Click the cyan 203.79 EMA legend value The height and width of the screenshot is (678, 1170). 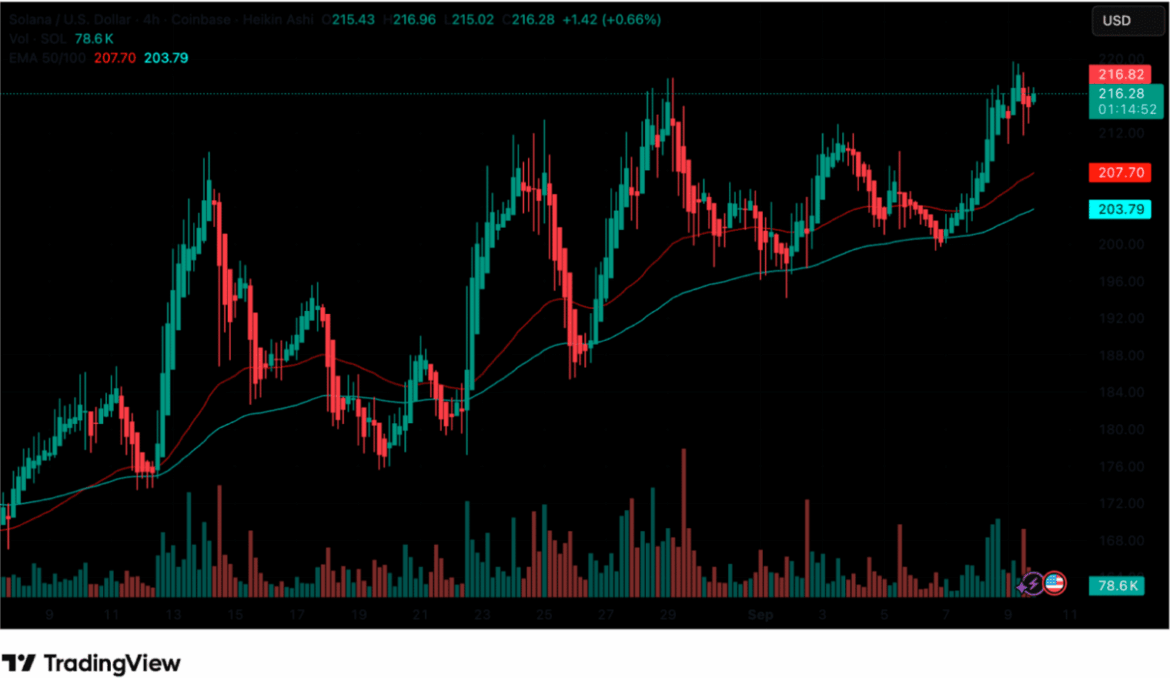(x=166, y=58)
